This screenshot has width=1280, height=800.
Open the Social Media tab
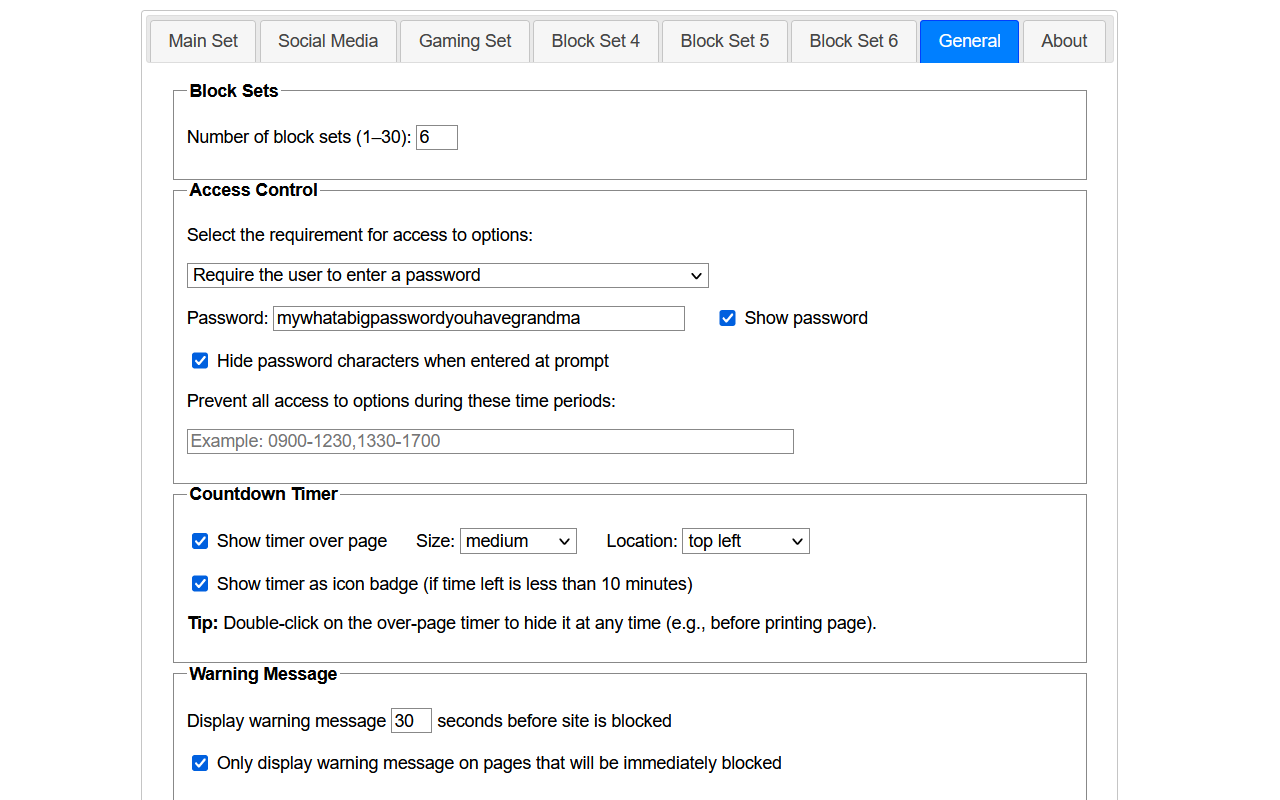pos(328,41)
